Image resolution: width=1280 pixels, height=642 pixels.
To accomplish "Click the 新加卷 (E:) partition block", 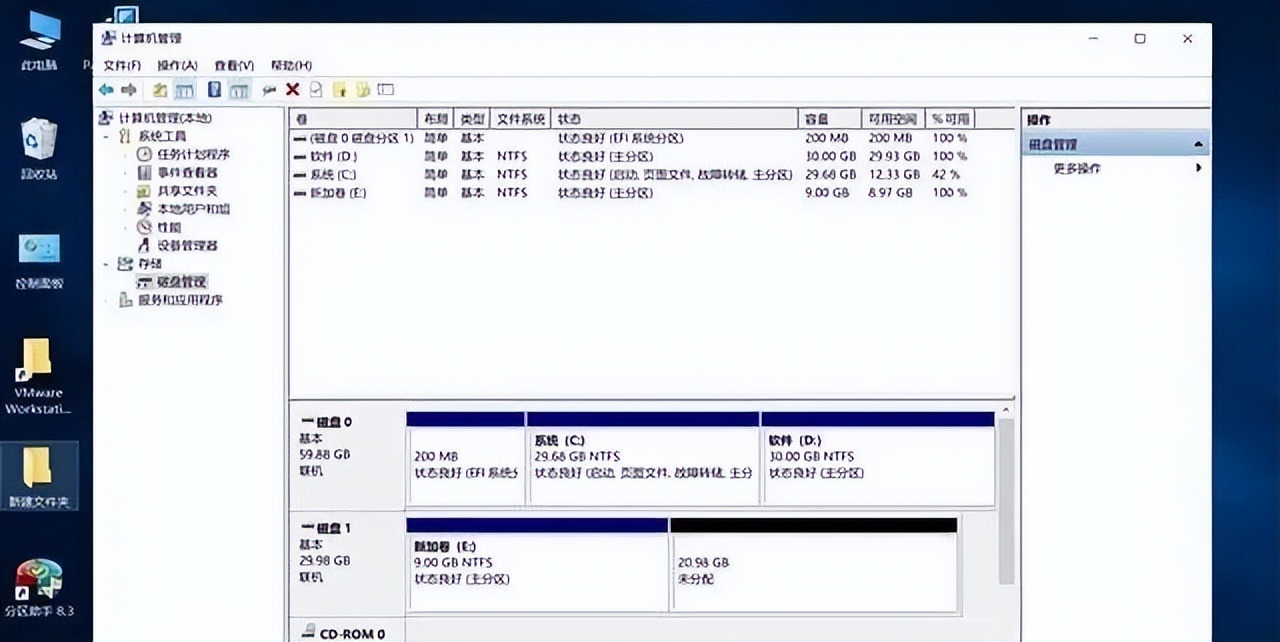I will 535,562.
